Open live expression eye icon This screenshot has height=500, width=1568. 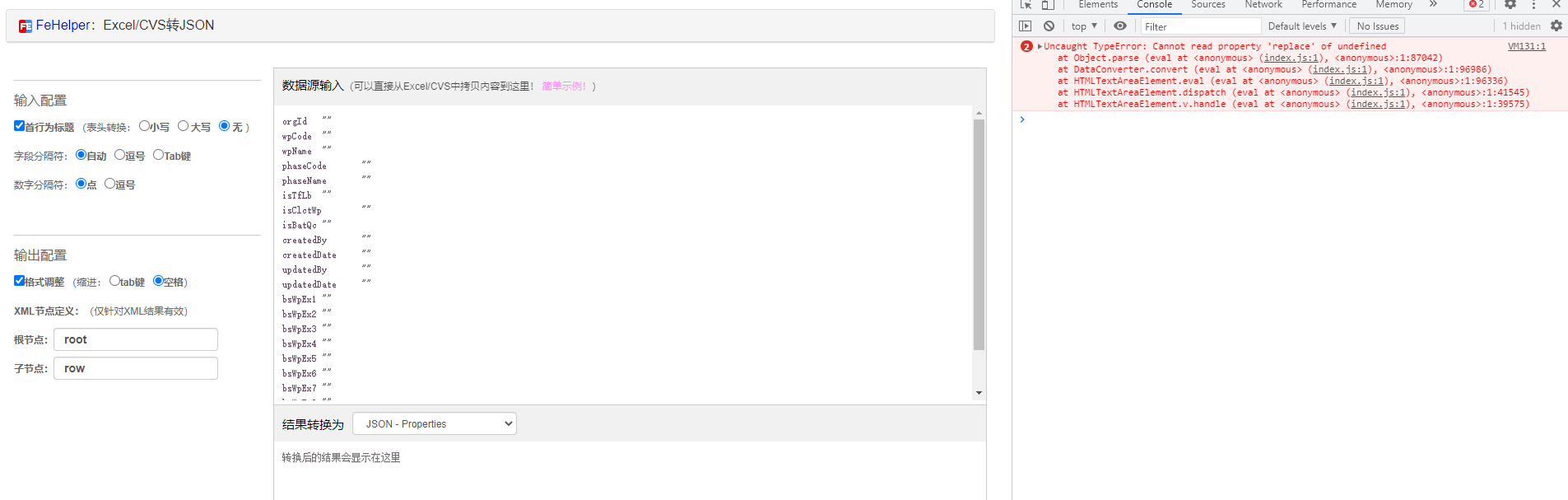(x=1120, y=26)
